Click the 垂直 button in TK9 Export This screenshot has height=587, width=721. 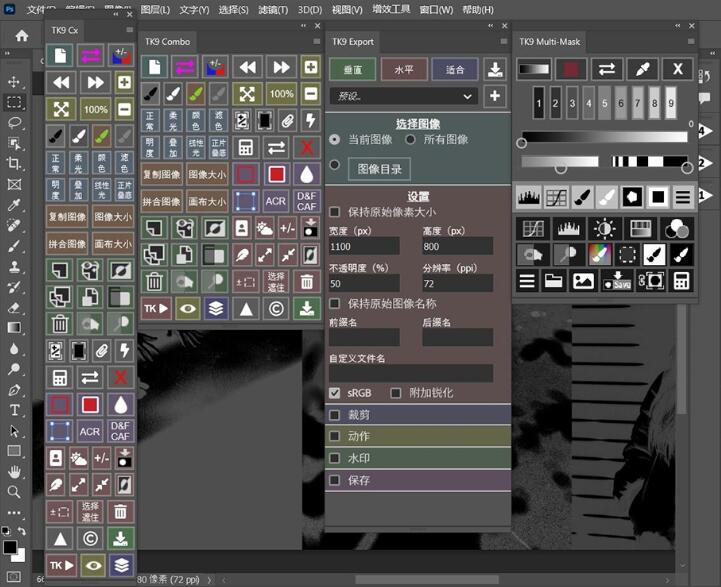(x=353, y=70)
